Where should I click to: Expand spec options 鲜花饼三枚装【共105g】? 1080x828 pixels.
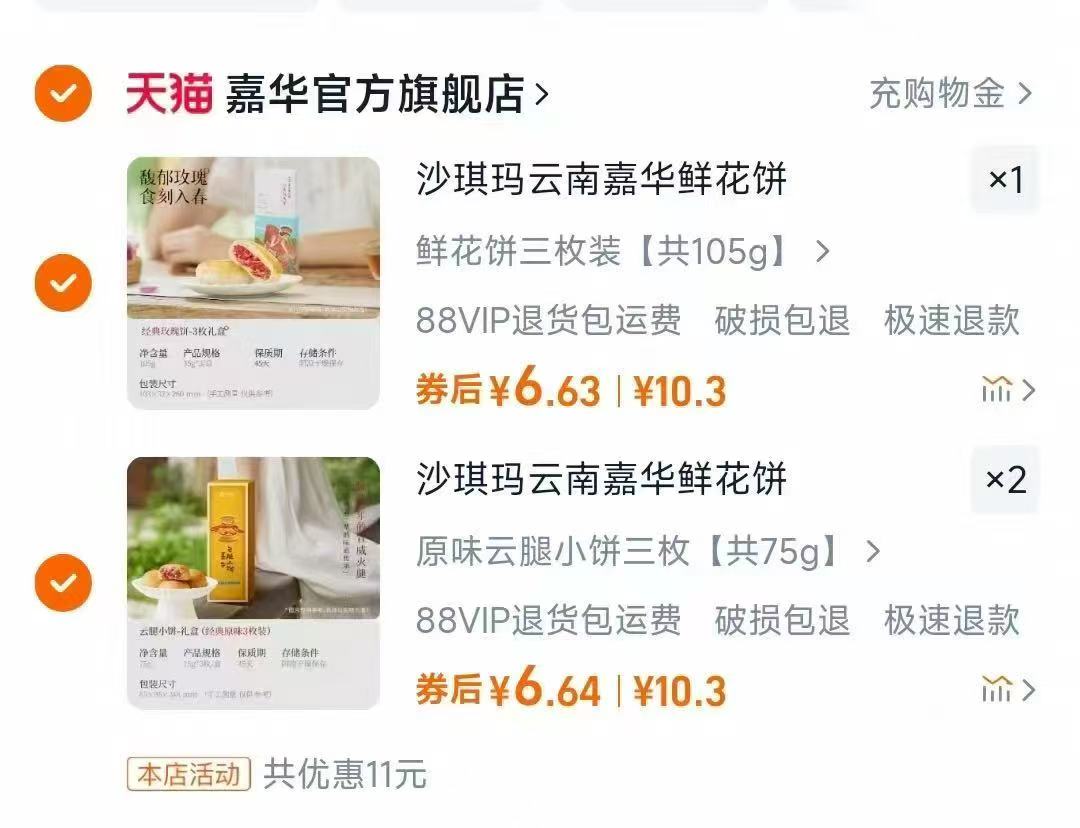[x=622, y=251]
